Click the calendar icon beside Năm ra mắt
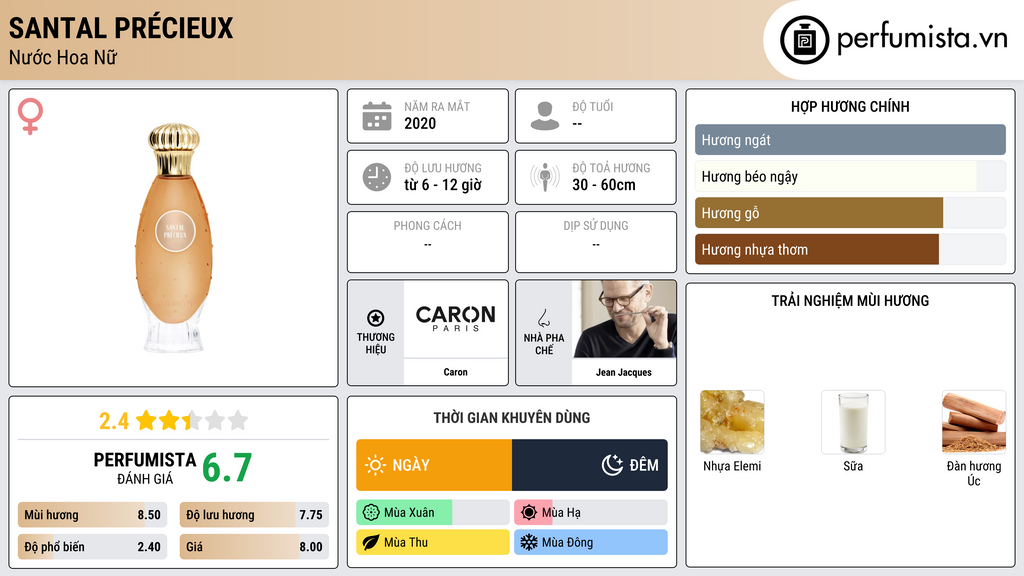Screen dimensions: 1024x576 377,116
